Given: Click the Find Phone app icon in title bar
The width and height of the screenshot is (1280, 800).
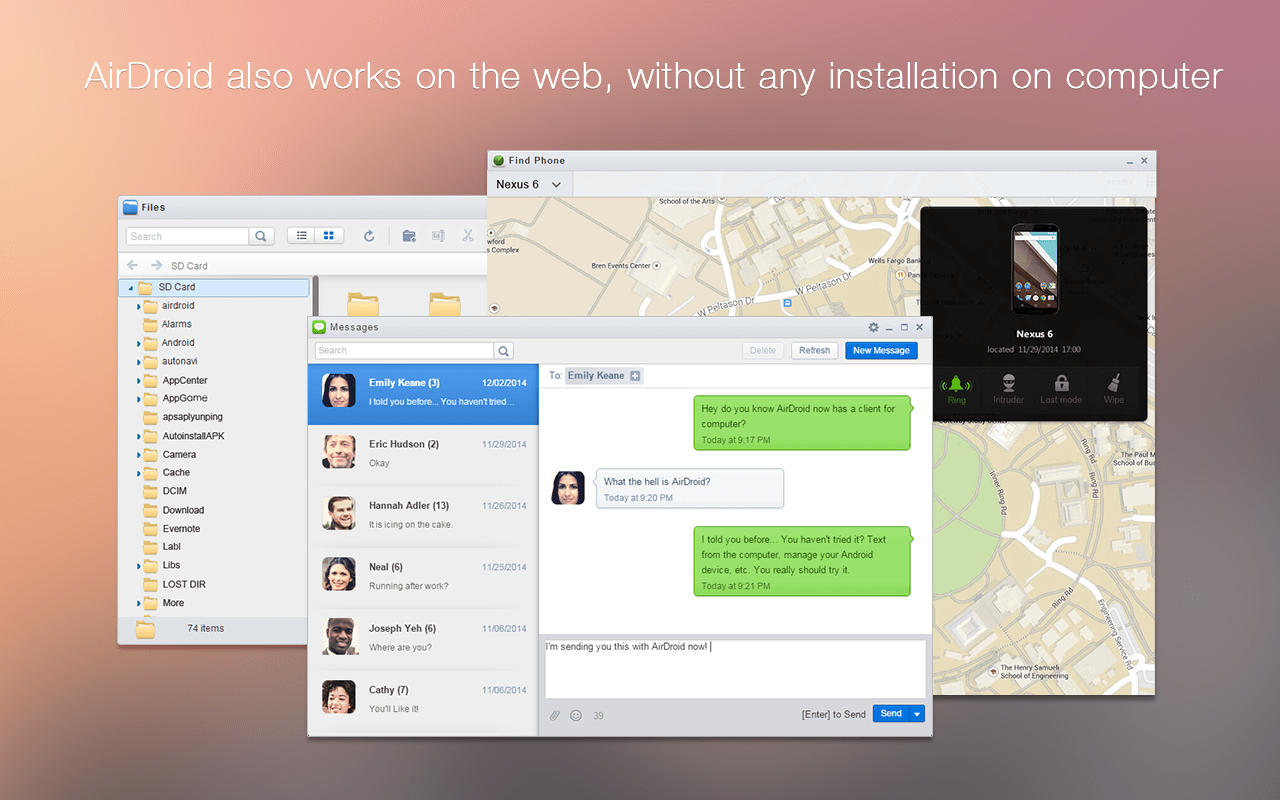Looking at the screenshot, I should click(499, 160).
